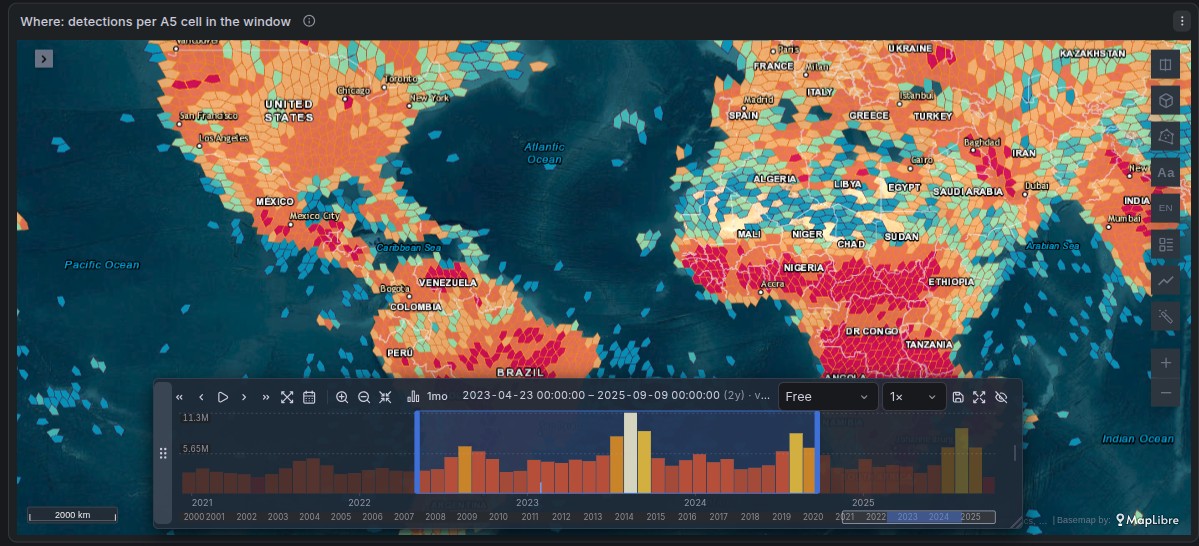
Task: Open the timeline calendar date picker
Action: 309,397
